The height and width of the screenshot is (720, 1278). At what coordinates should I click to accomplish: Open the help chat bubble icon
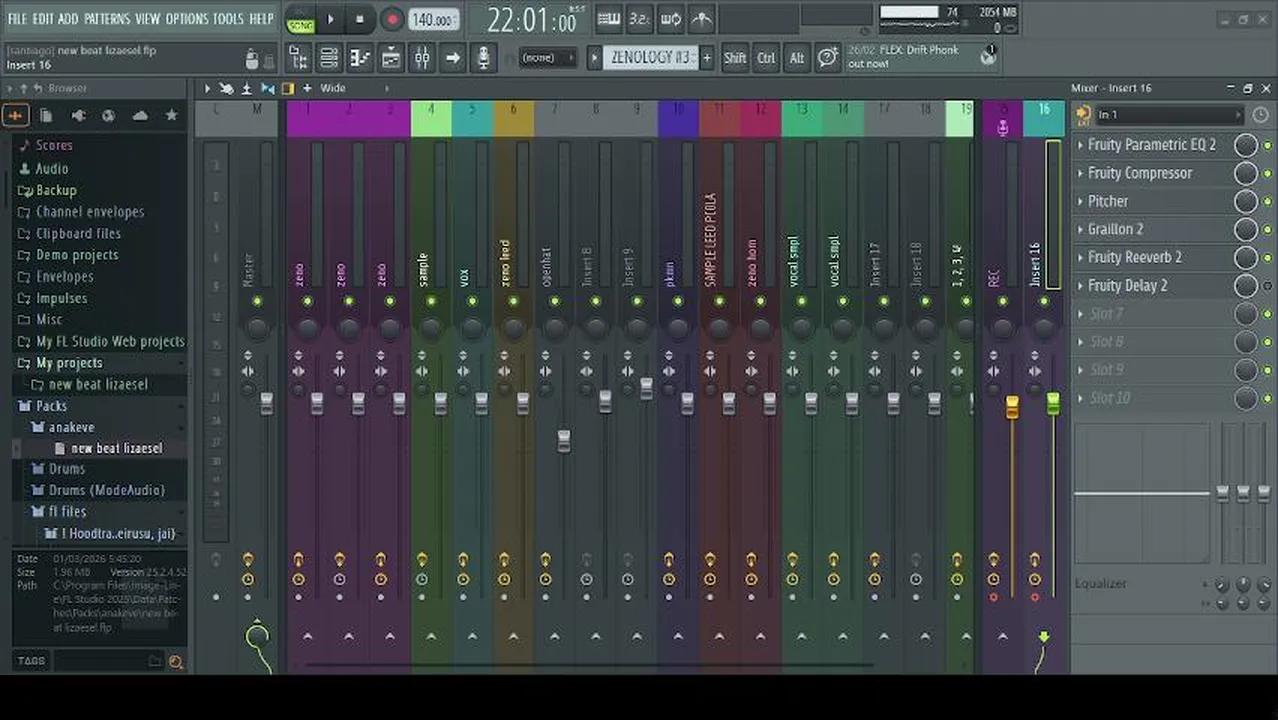(828, 58)
